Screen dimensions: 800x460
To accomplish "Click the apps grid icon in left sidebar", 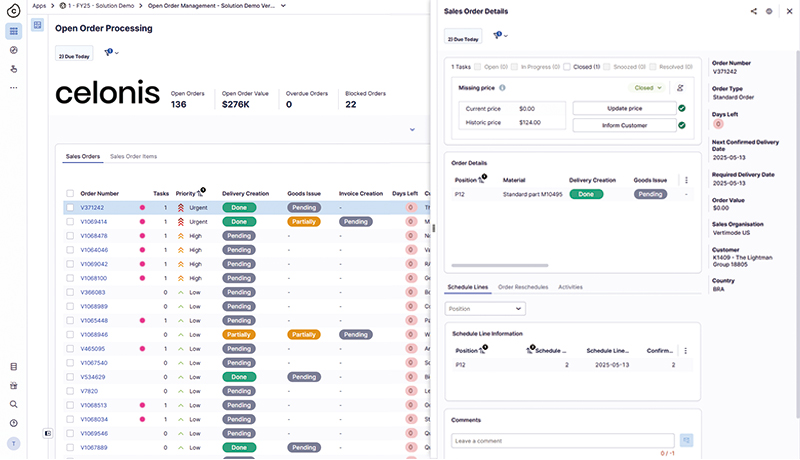I will 13,31.
